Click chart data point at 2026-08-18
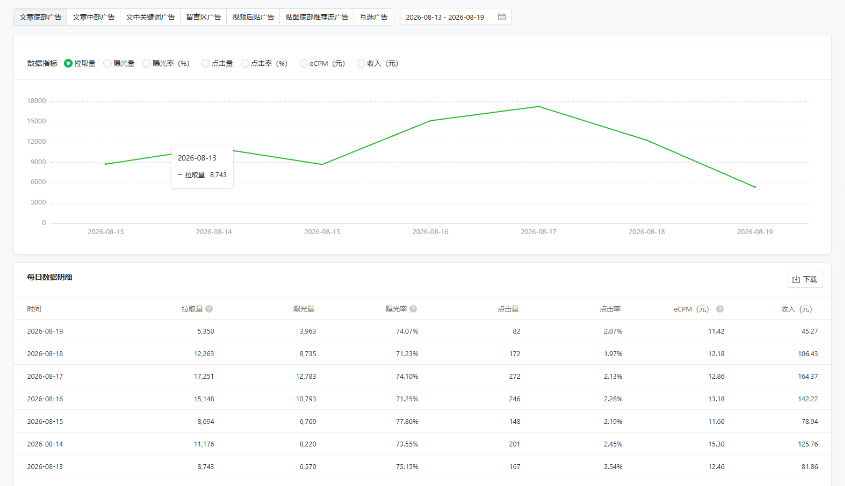 tap(647, 140)
